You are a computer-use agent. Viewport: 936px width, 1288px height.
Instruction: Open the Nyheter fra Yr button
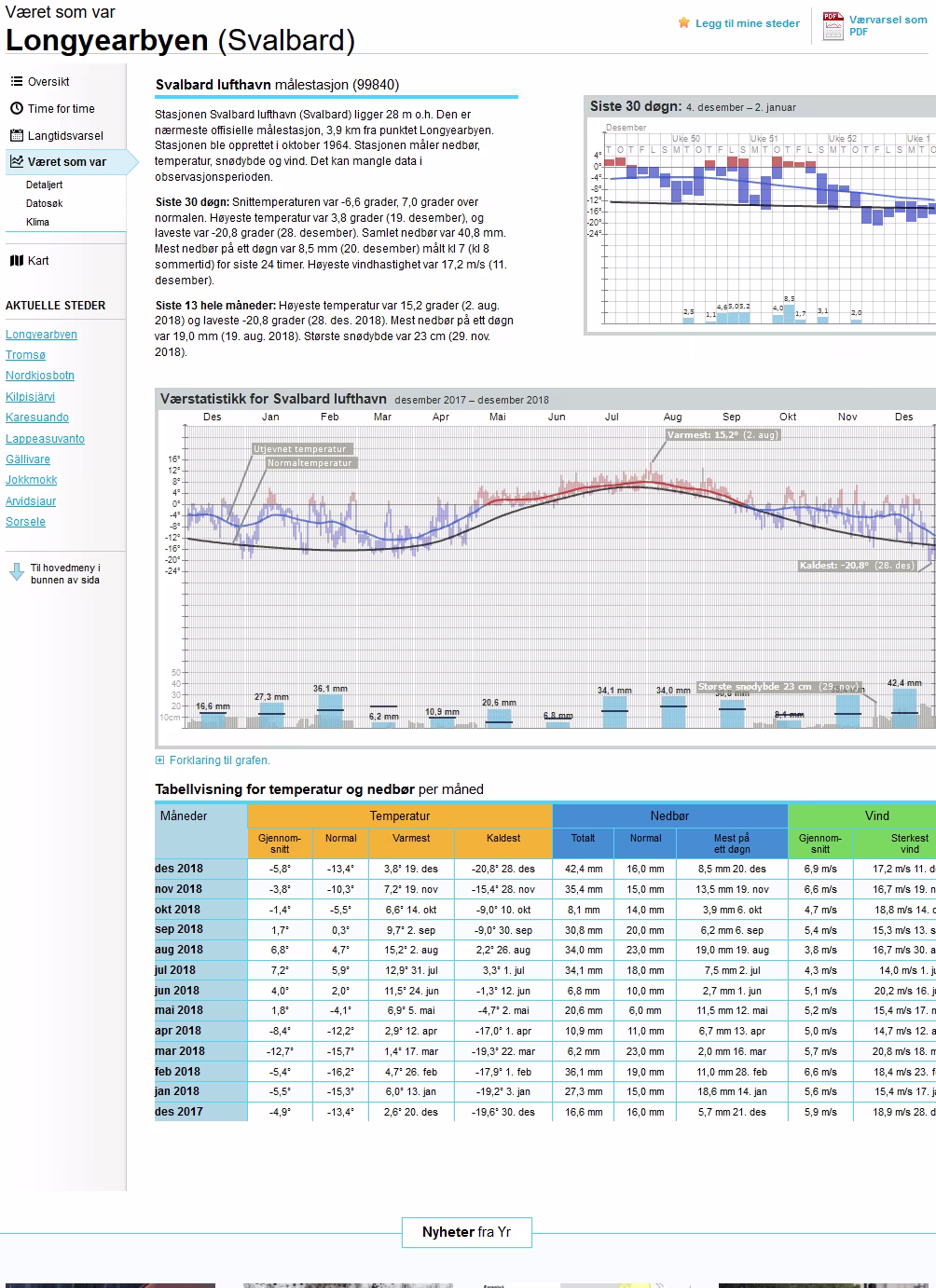[466, 1232]
